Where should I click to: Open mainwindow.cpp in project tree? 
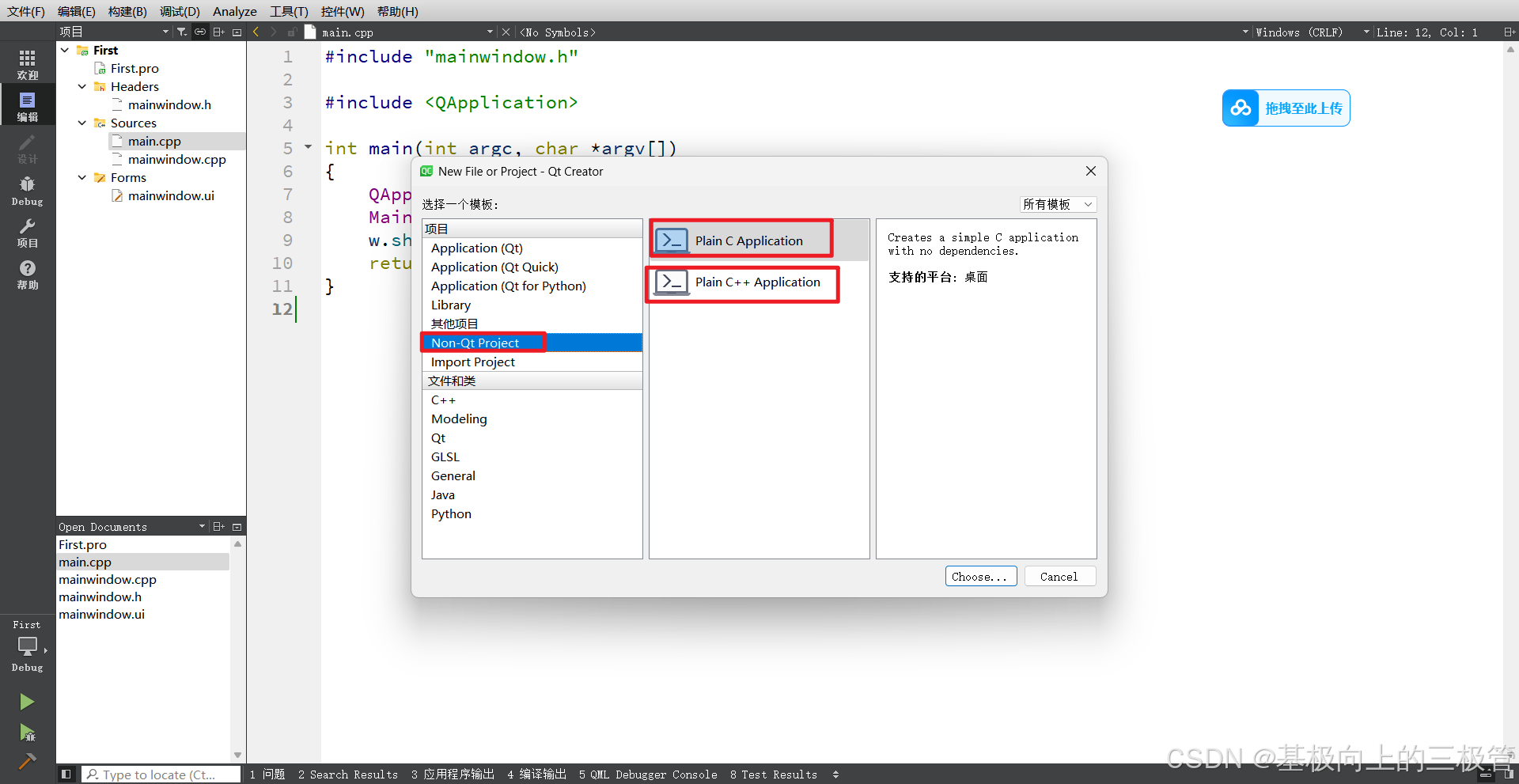point(176,159)
